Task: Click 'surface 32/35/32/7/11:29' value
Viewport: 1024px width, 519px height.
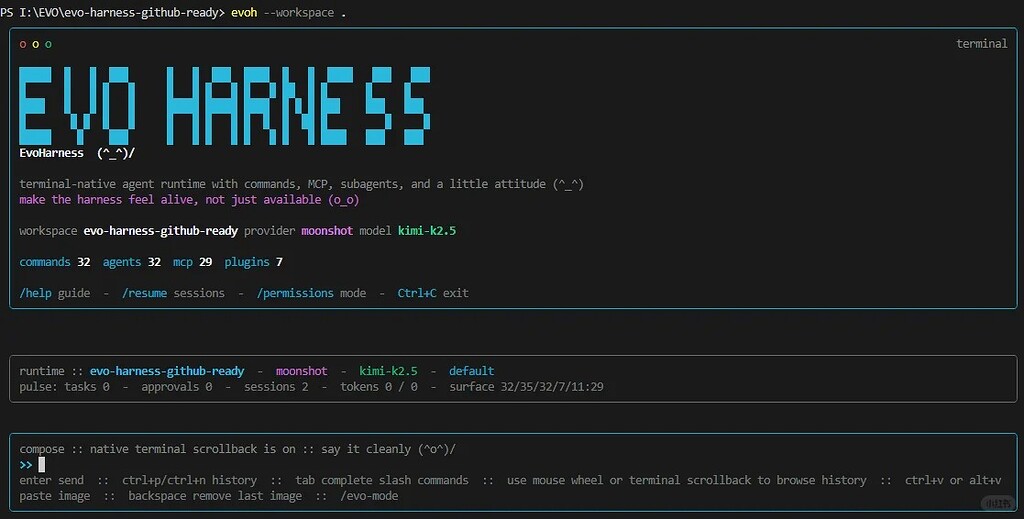Action: click(526, 386)
